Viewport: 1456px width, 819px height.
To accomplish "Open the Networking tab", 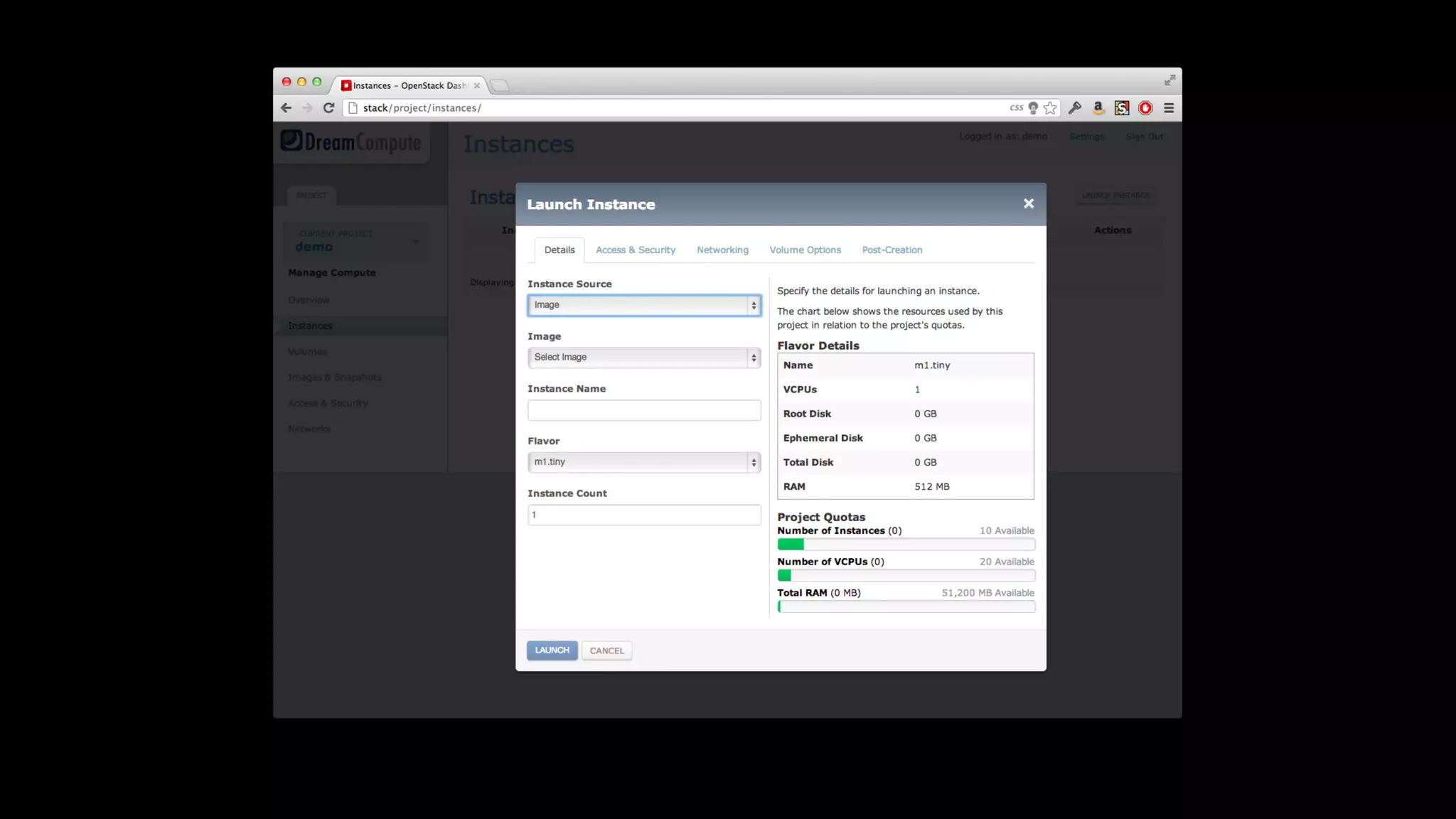I will pos(722,250).
